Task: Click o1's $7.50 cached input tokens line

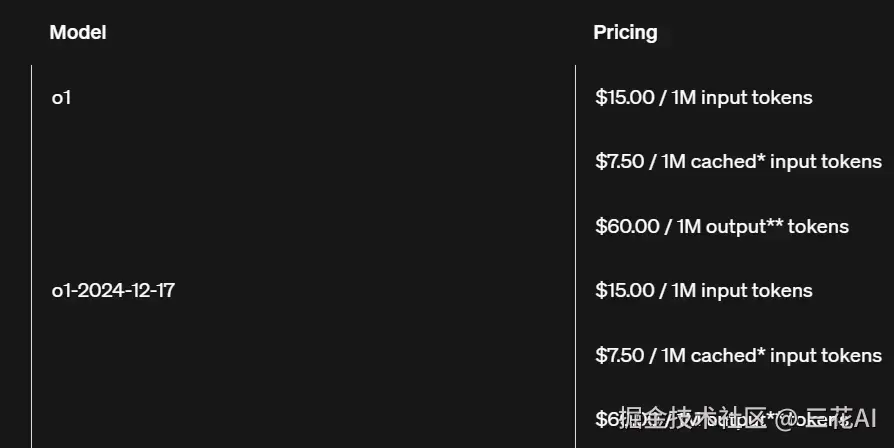Action: click(x=738, y=162)
